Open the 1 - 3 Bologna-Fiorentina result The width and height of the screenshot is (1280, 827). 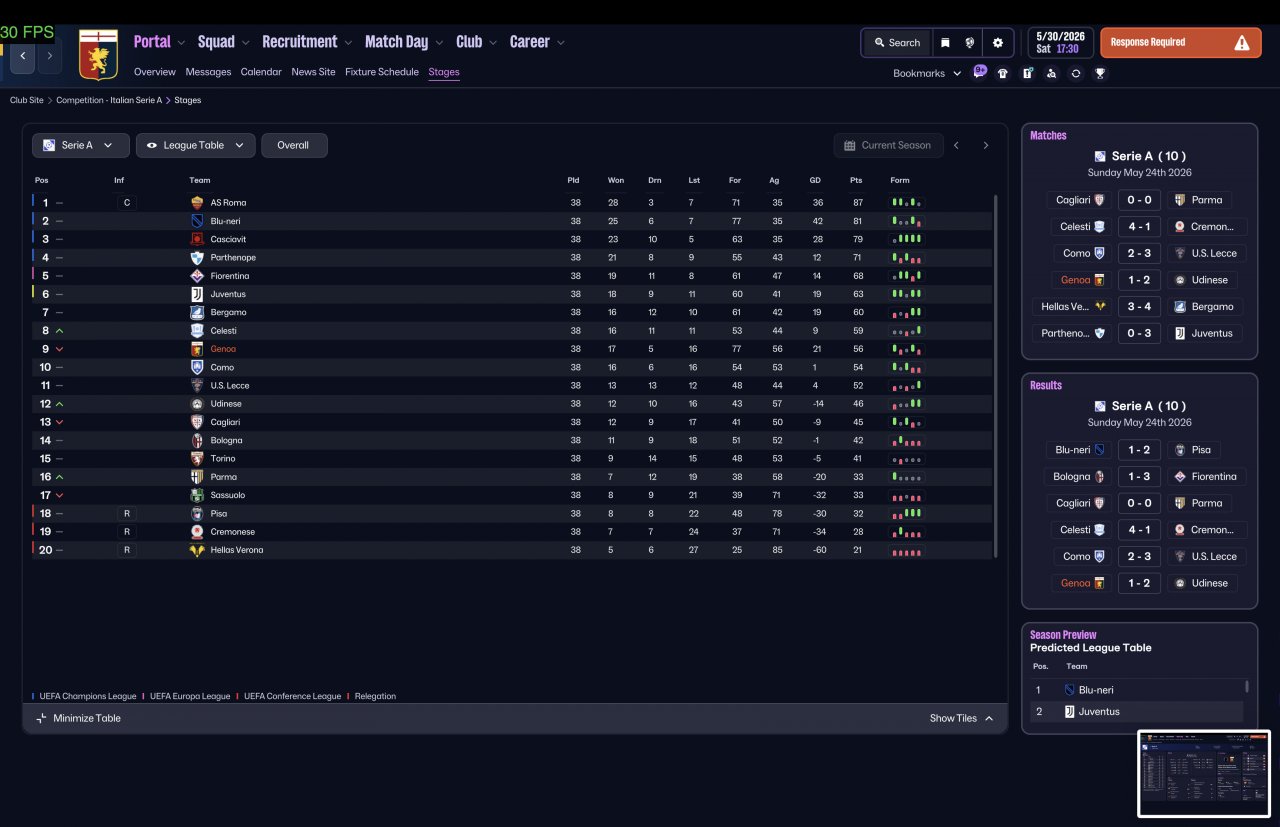(1139, 477)
